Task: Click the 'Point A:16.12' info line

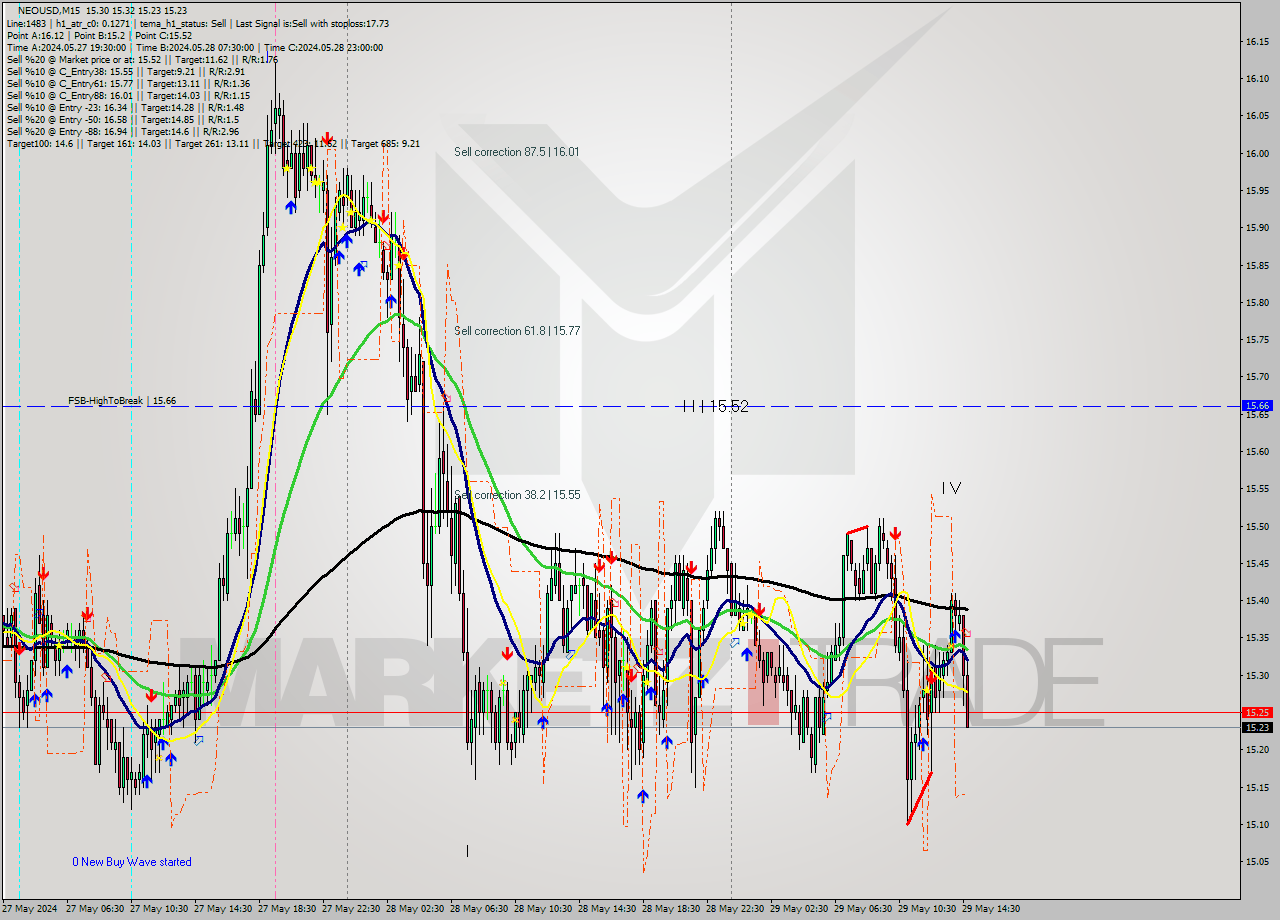Action: (x=98, y=35)
